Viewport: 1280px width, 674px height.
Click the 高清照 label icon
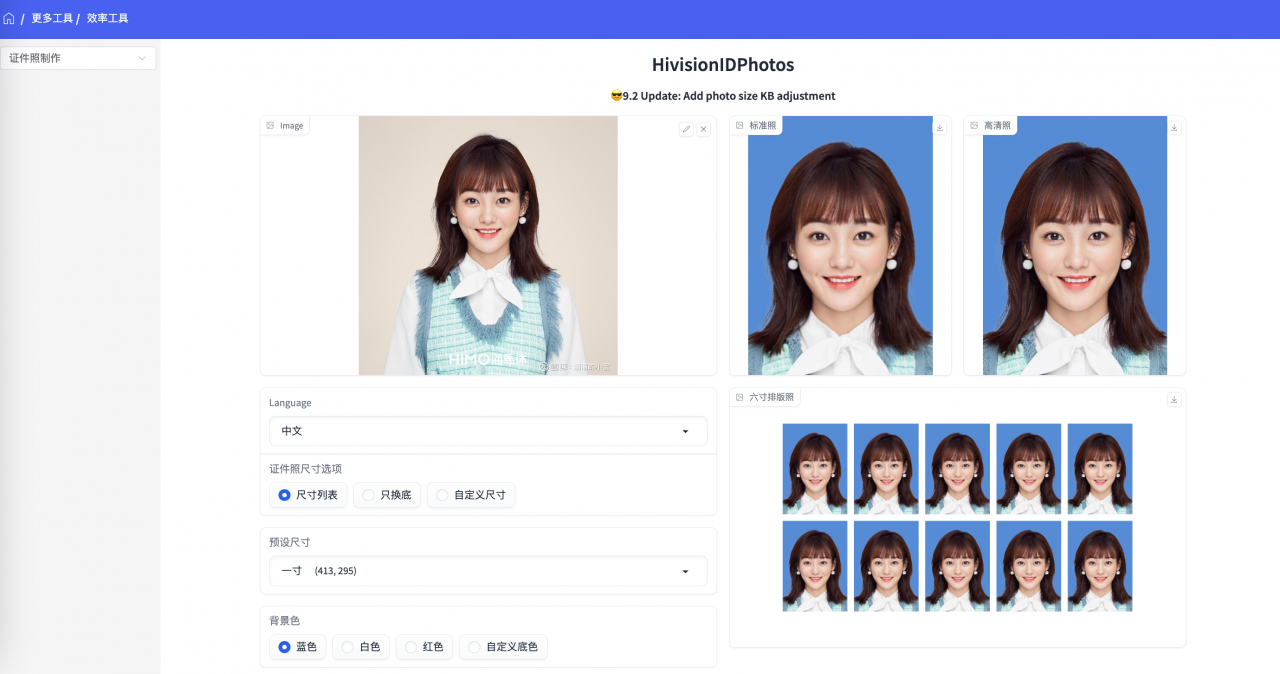[x=974, y=126]
